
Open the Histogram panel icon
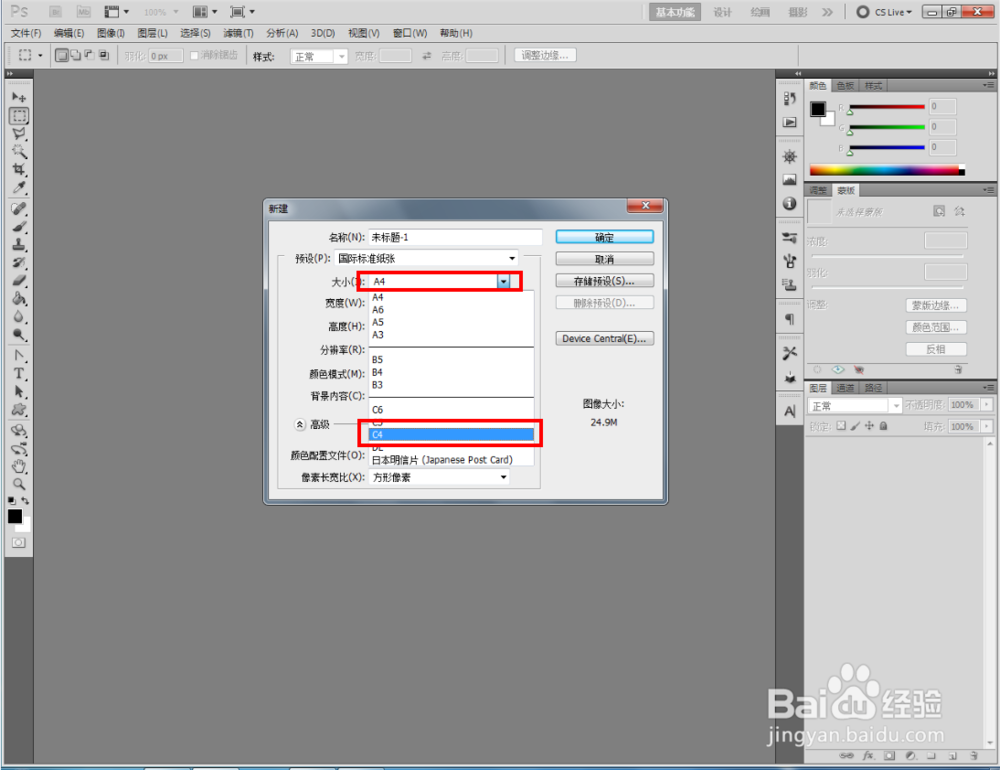pyautogui.click(x=790, y=180)
